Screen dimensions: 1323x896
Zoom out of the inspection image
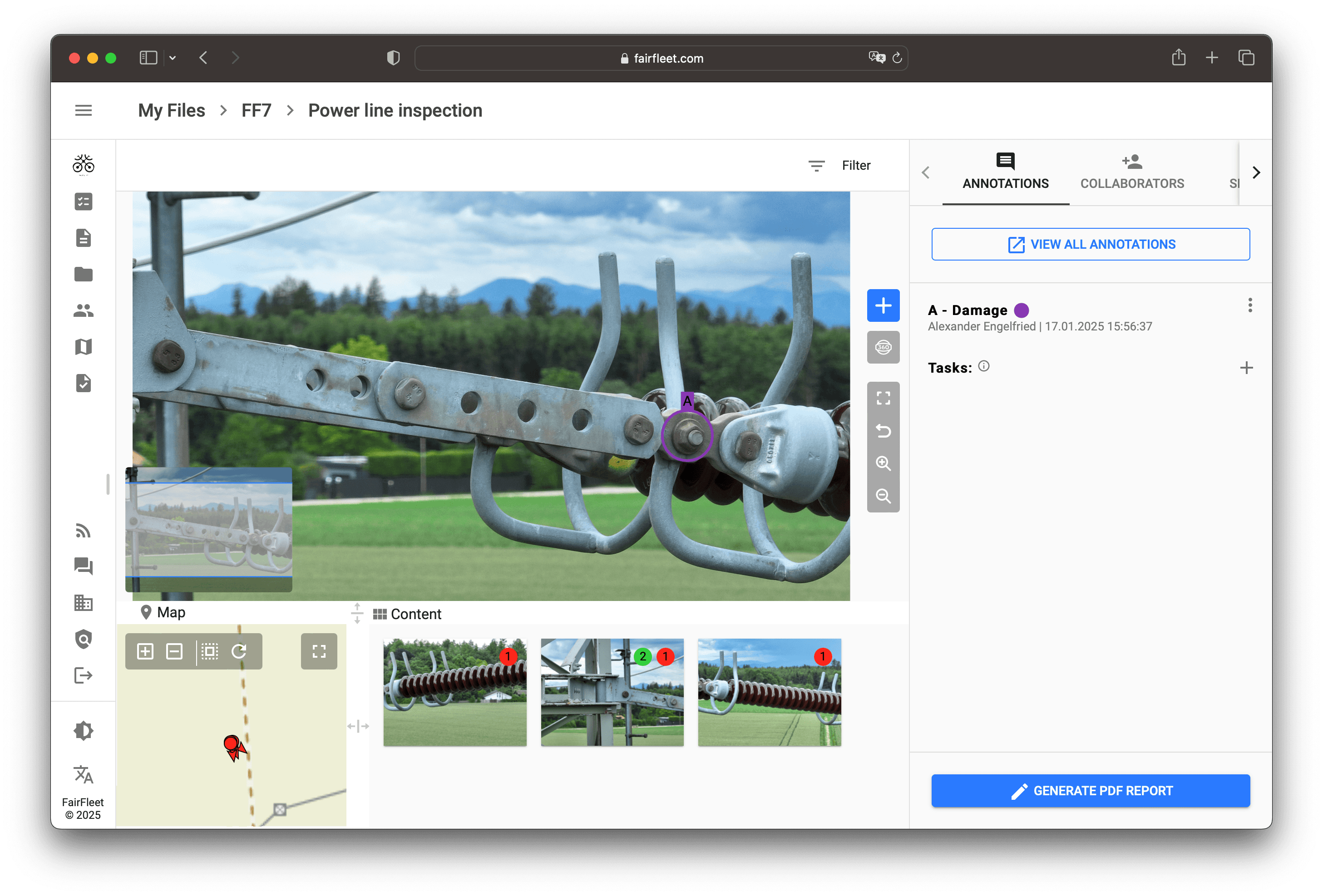[x=883, y=496]
